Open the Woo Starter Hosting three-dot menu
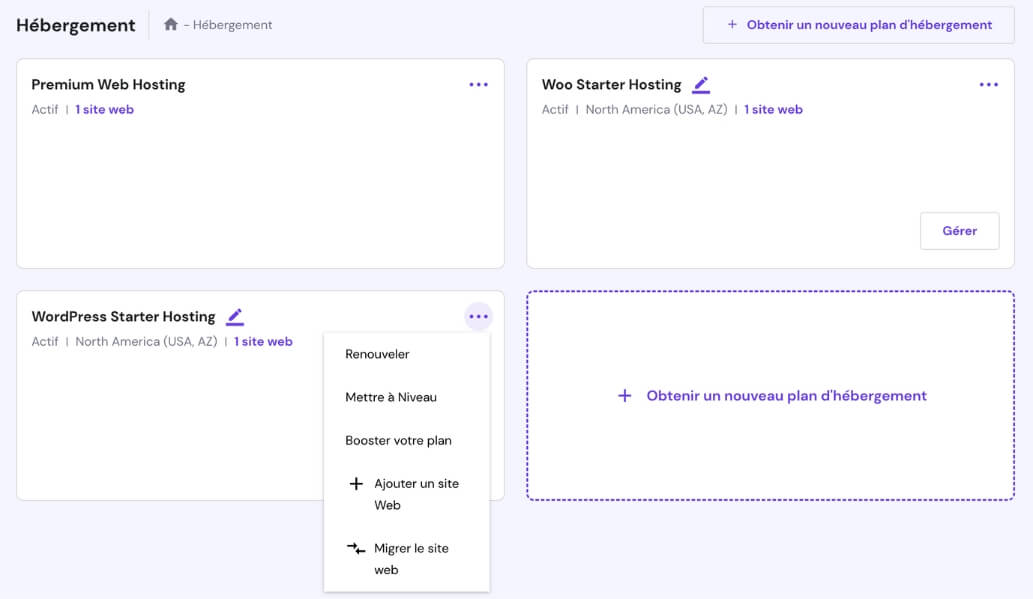The height and width of the screenshot is (599, 1033). (988, 84)
